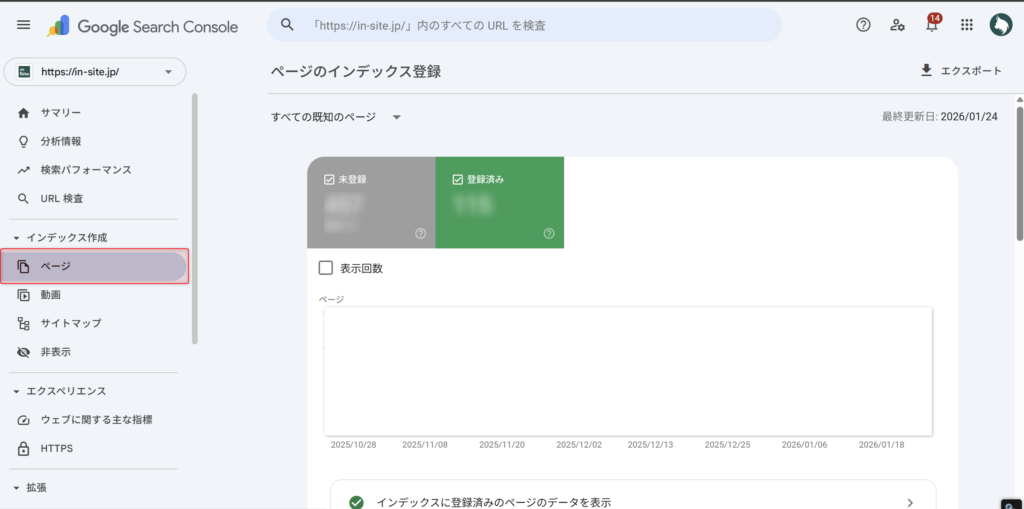The height and width of the screenshot is (509, 1024).
Task: Open 非表示 removals page
Action: [56, 352]
